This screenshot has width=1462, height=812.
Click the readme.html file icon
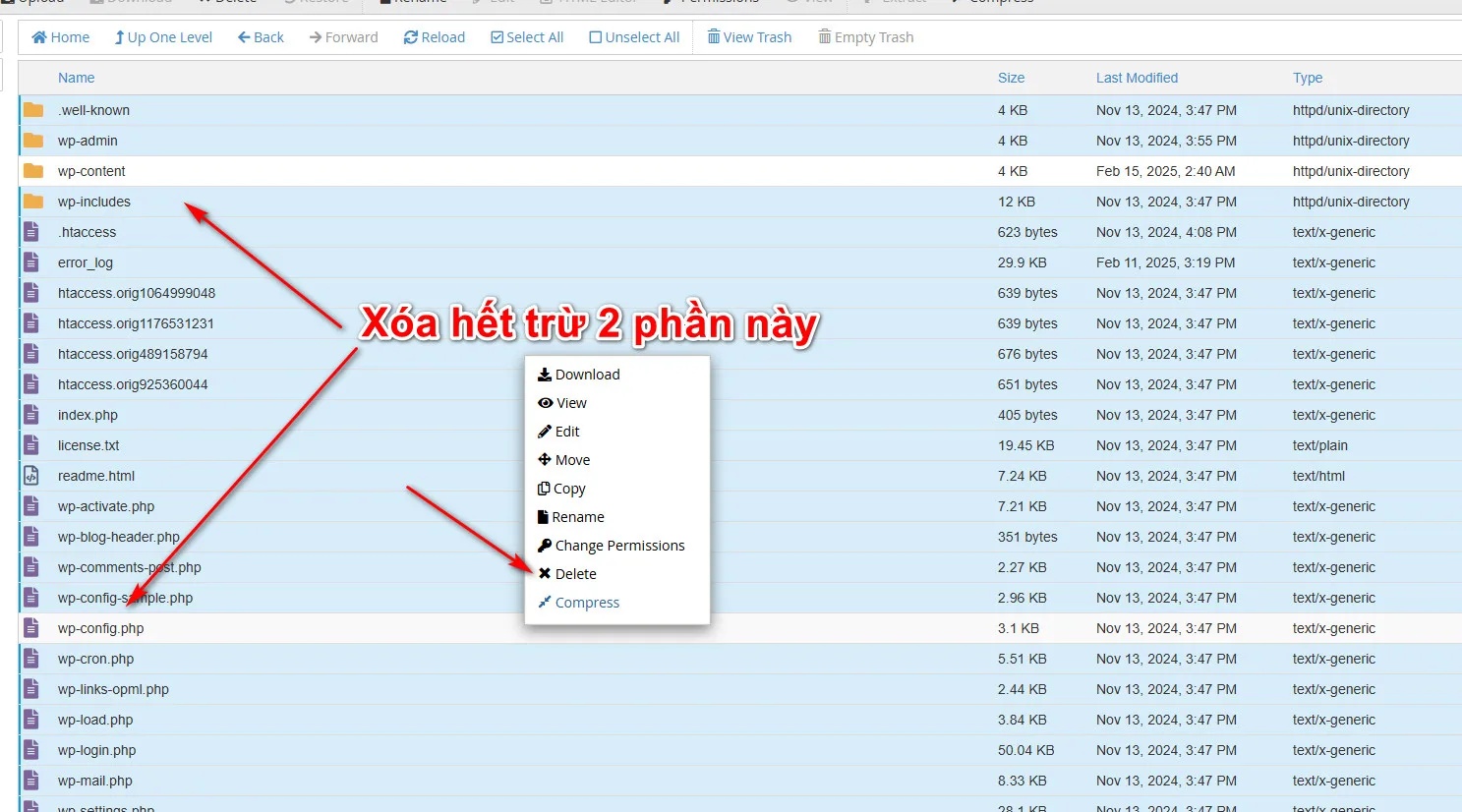point(31,476)
